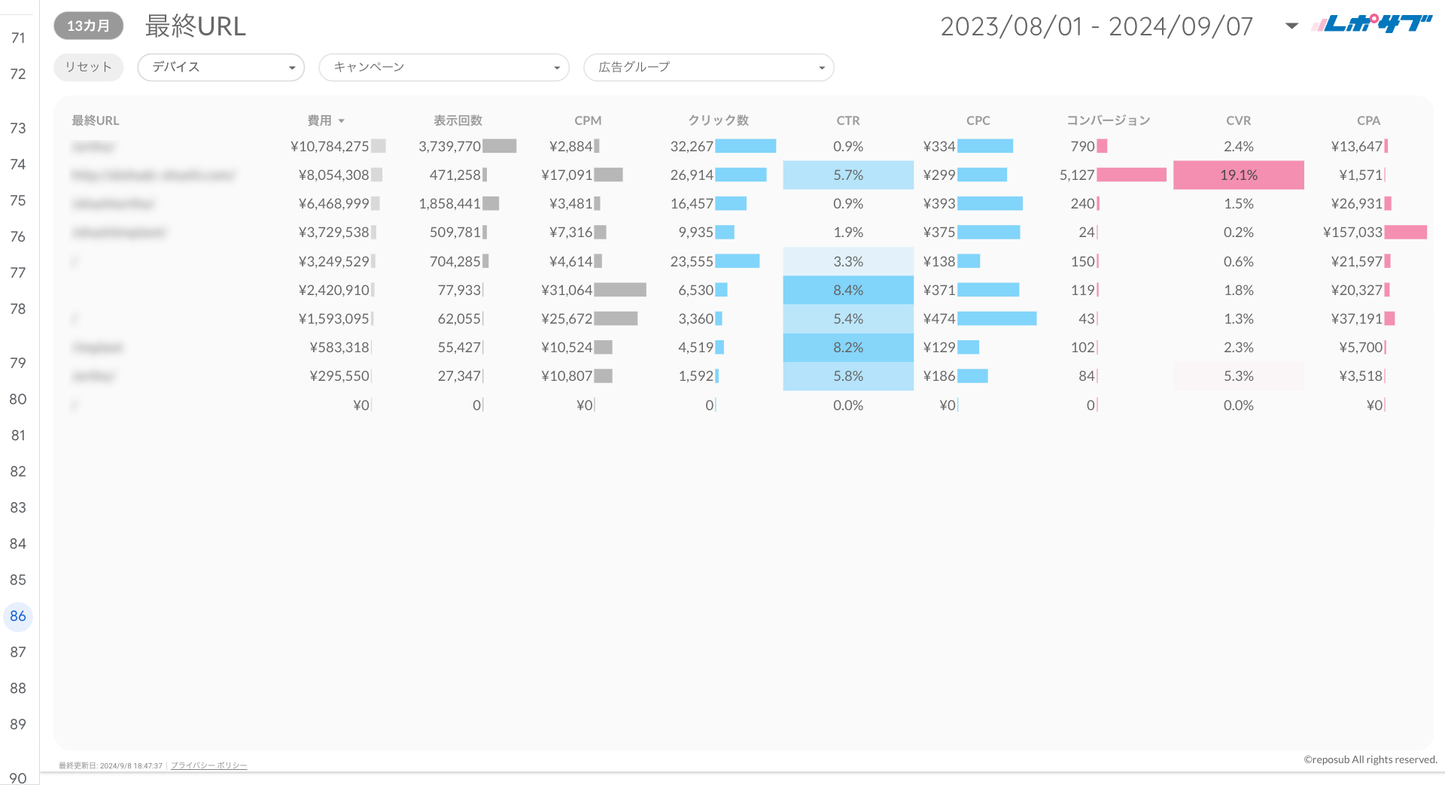Click the highlighted 19.1% CVR cell
This screenshot has width=1445, height=785.
tap(1238, 175)
